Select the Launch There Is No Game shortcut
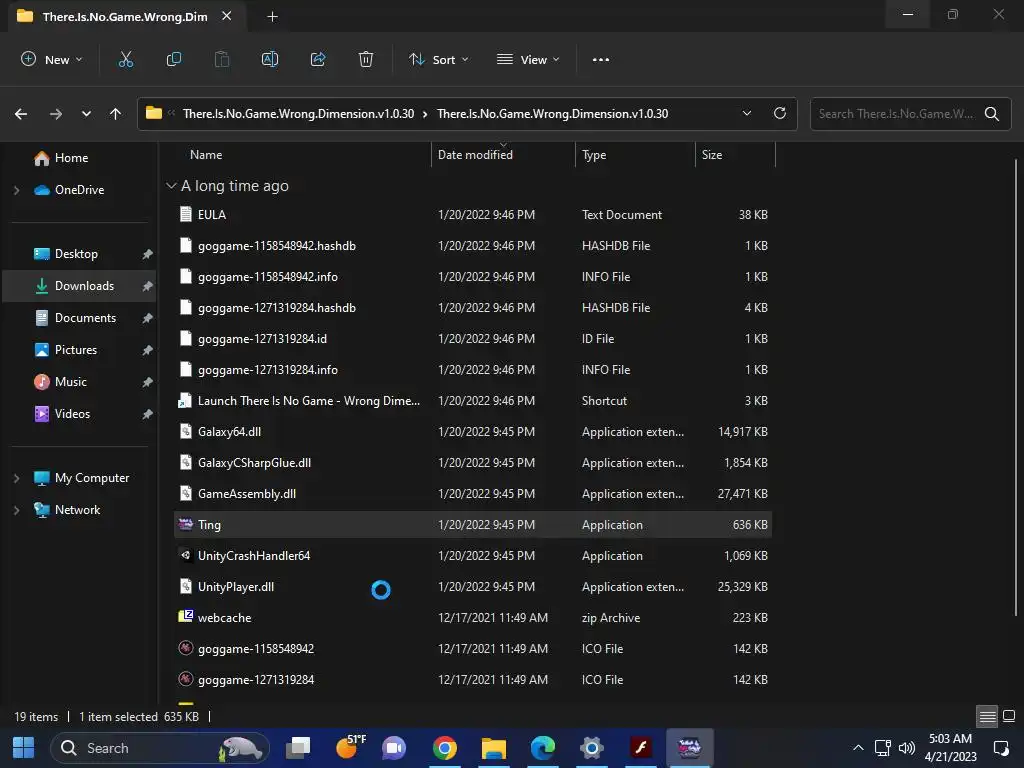 (473, 401)
